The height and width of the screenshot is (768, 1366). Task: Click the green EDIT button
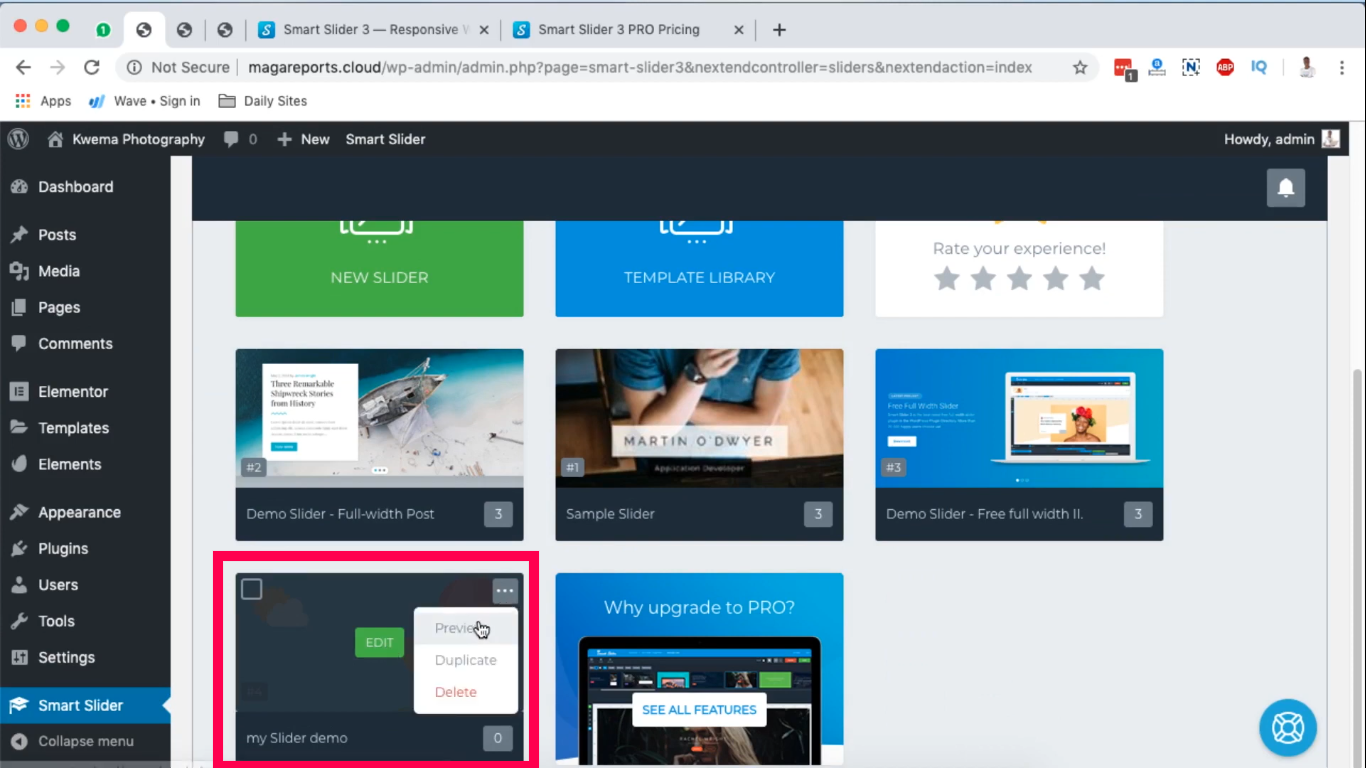(x=379, y=642)
